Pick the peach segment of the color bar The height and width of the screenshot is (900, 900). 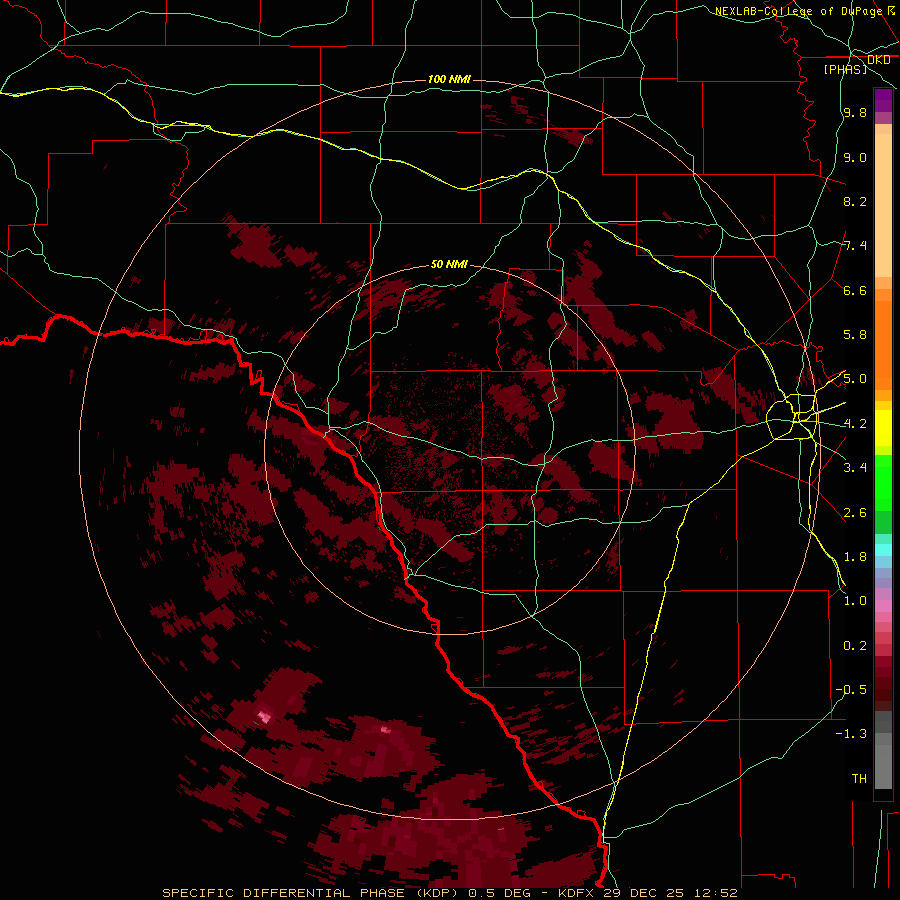tap(883, 205)
